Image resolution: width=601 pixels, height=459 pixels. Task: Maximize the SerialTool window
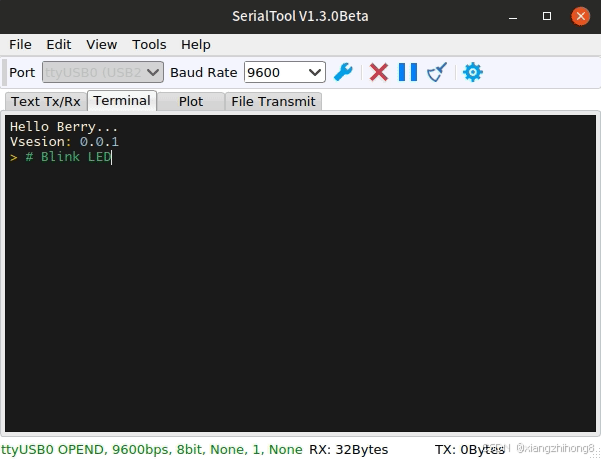tap(547, 16)
